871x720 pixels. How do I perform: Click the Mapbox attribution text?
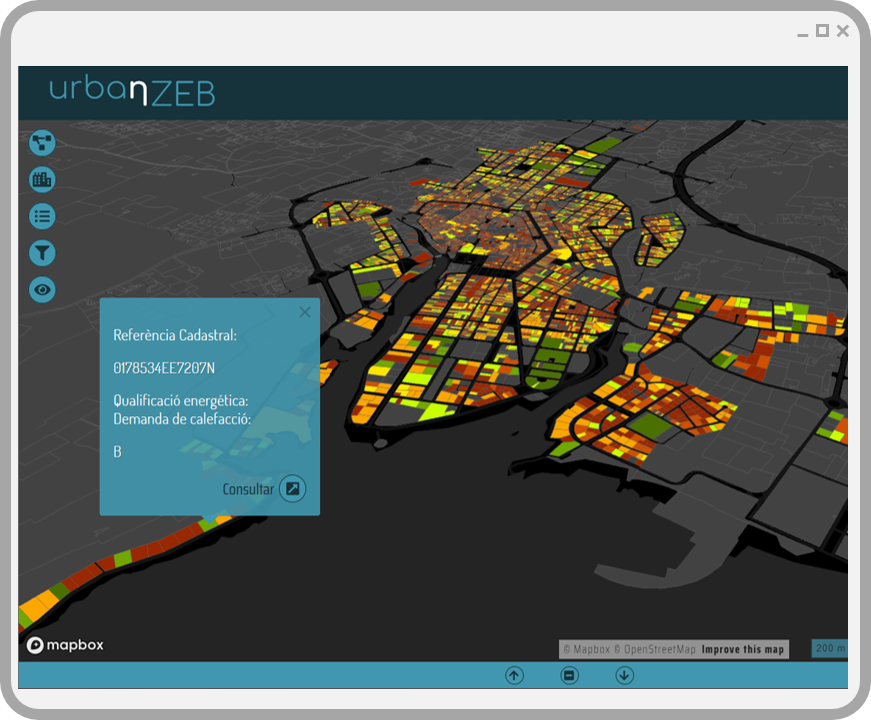[587, 649]
